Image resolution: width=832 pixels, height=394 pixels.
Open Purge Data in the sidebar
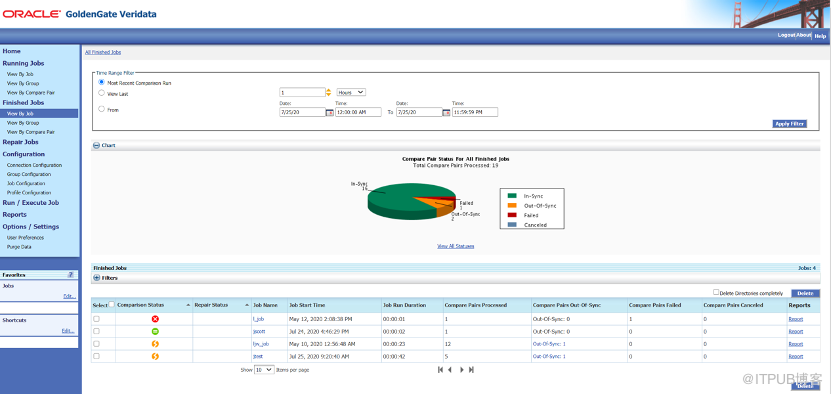point(19,247)
